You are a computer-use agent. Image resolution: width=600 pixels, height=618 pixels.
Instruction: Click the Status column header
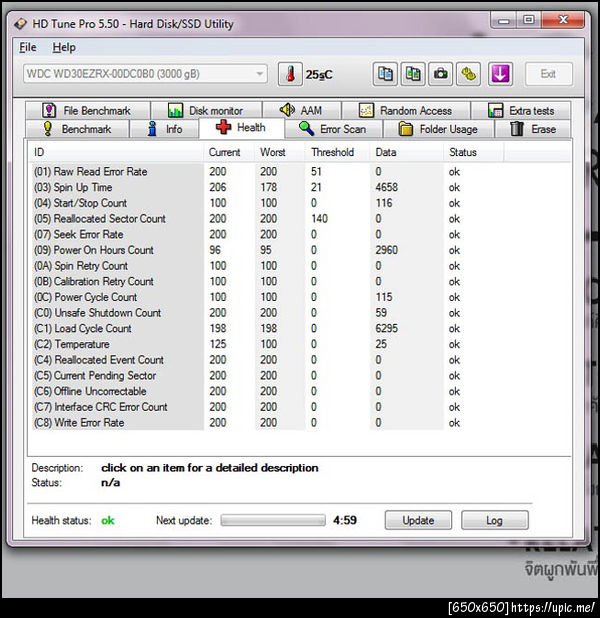point(474,152)
